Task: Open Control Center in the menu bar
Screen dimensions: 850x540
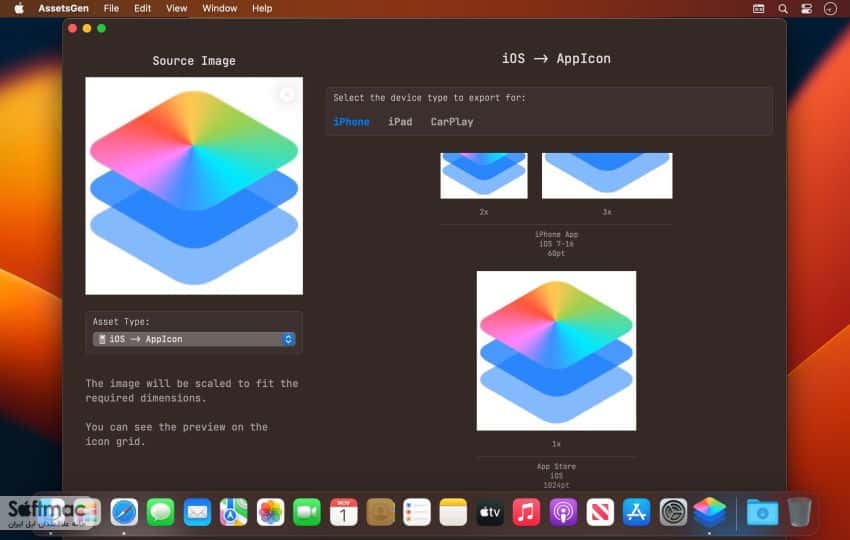Action: click(x=807, y=9)
